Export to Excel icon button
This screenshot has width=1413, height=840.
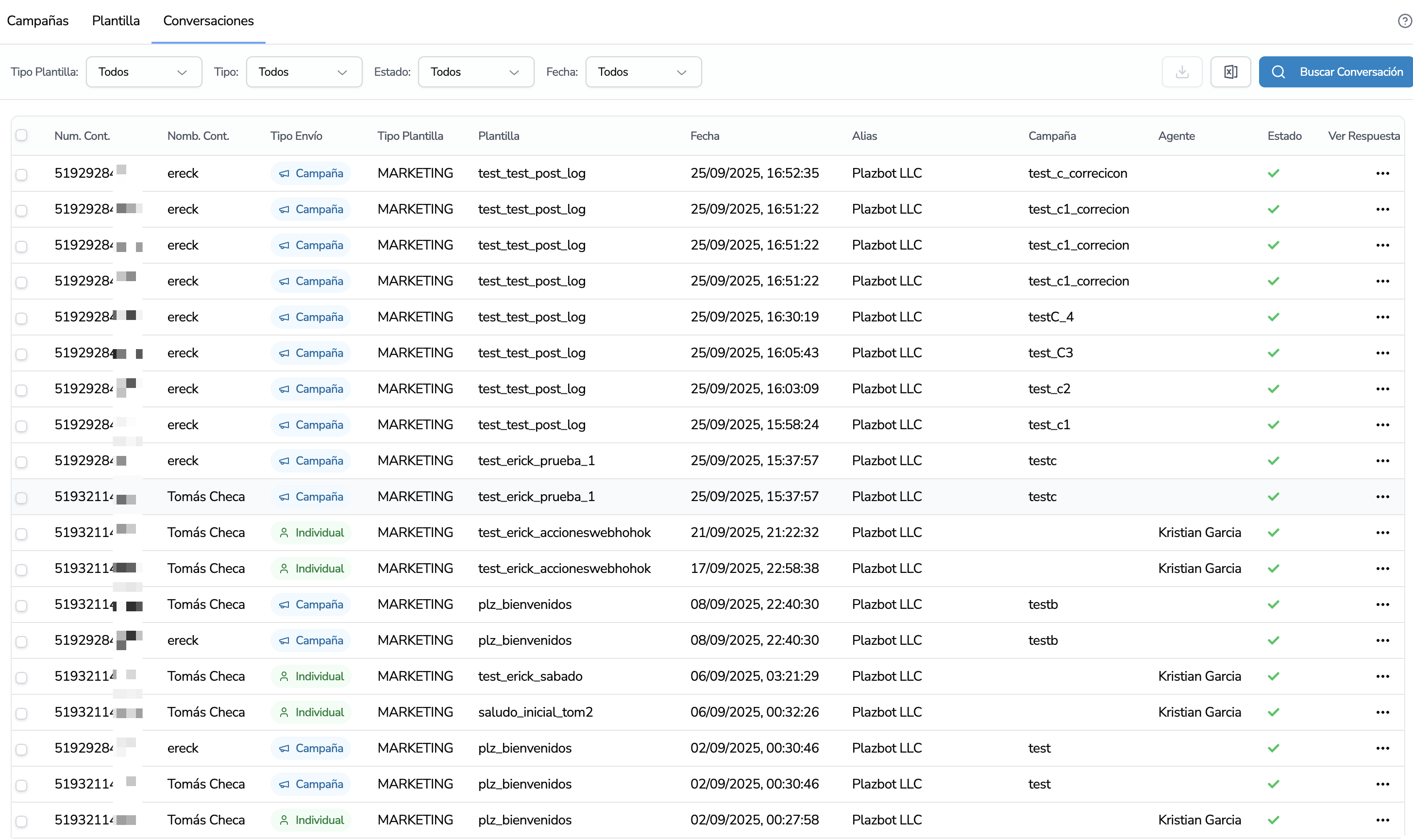click(x=1230, y=72)
